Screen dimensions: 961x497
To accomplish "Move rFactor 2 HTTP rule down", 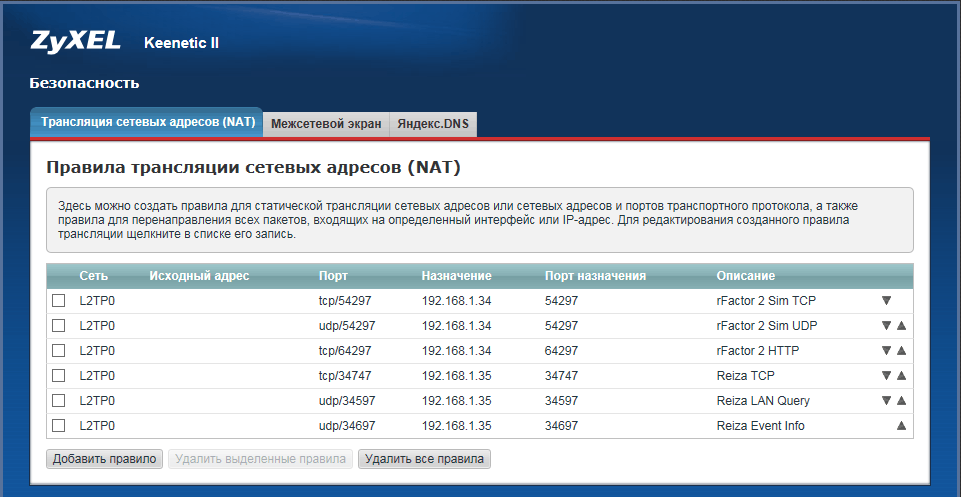I will click(x=886, y=350).
